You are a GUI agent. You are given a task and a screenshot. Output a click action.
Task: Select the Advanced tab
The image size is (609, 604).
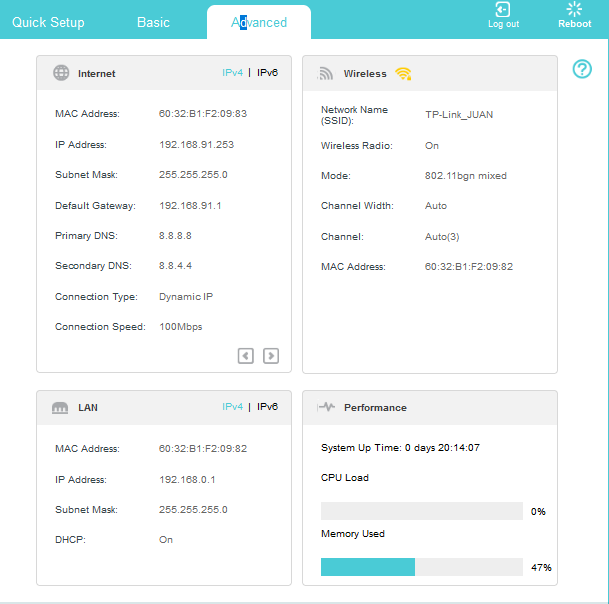click(259, 22)
